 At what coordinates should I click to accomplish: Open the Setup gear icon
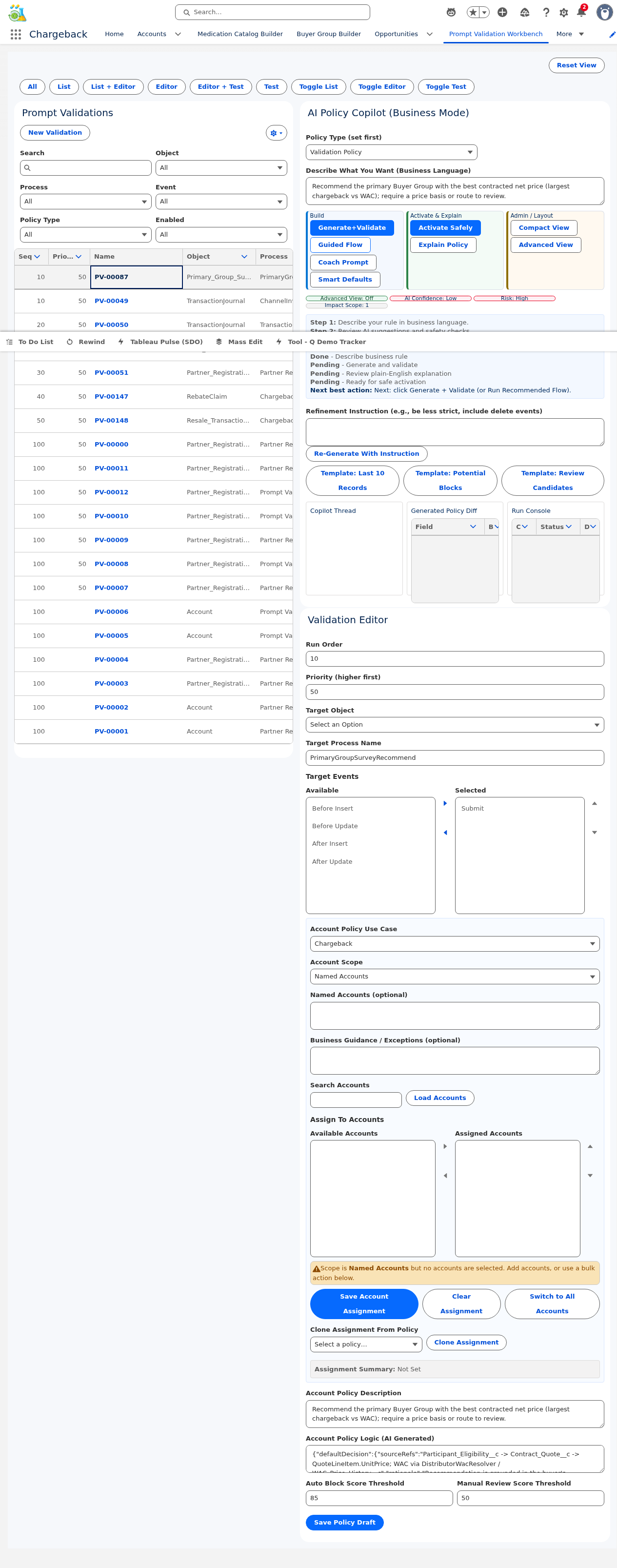(x=563, y=12)
